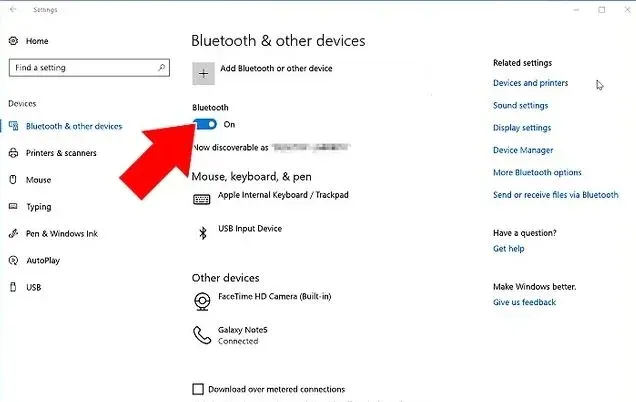This screenshot has height=402, width=636.
Task: Open the Mouse settings page
Action: [x=38, y=180]
